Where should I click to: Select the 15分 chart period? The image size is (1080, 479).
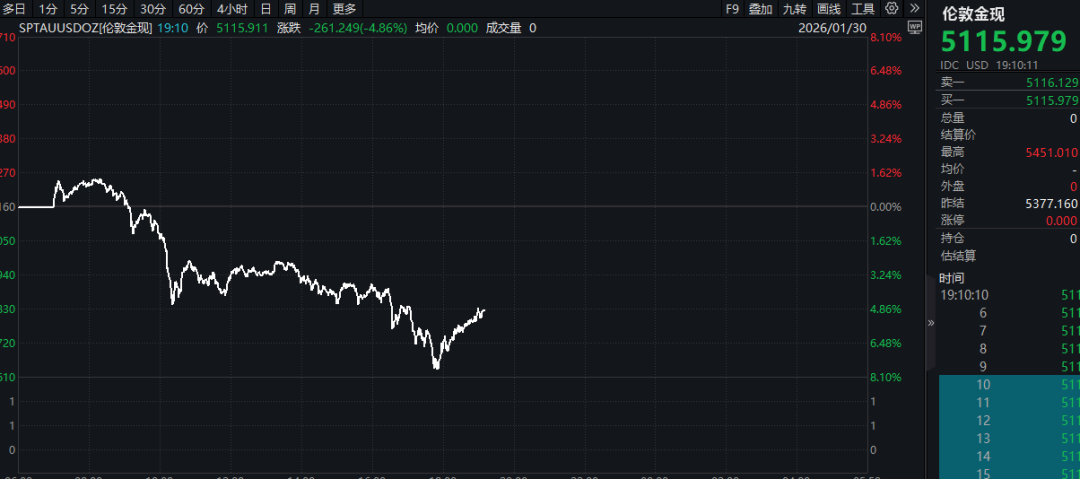tap(114, 9)
